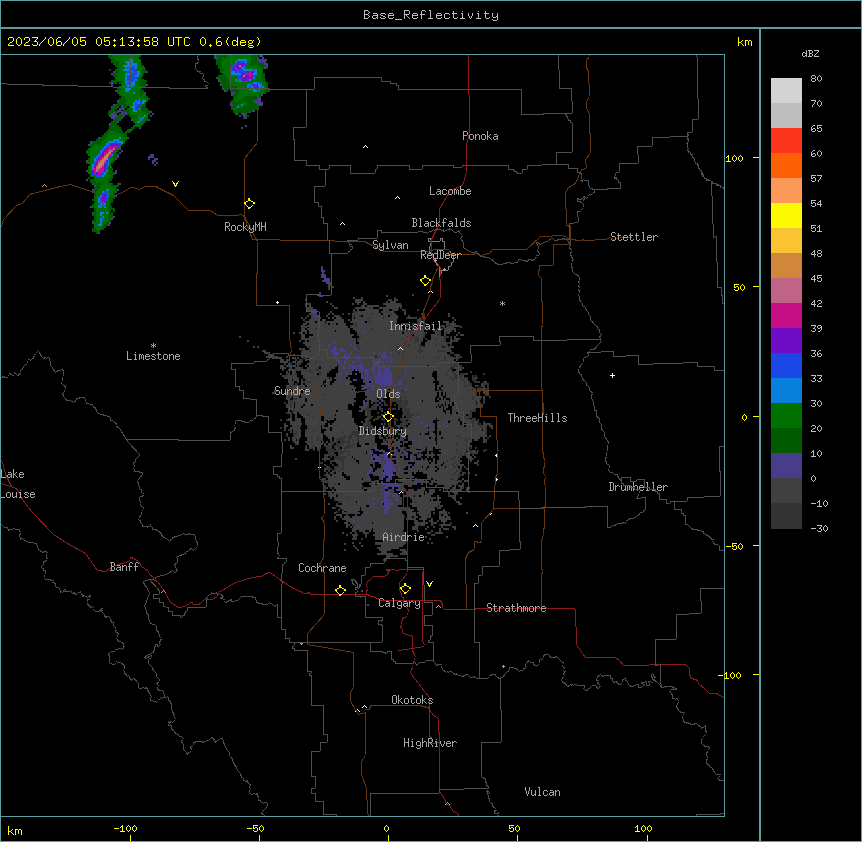Click the Stettler city label
This screenshot has height=842, width=862.
tap(633, 237)
